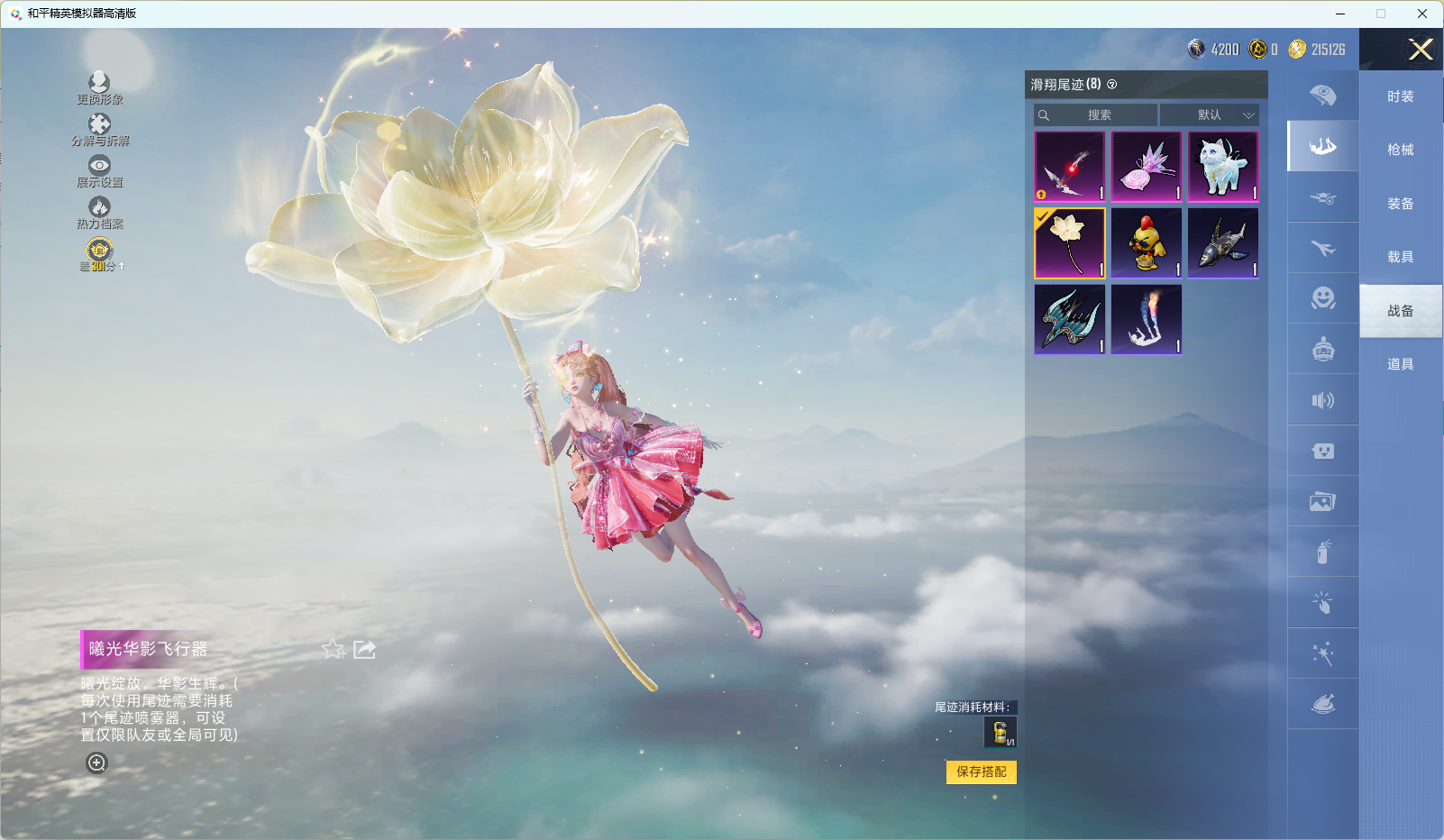Toggle the 展示设置 eye display settings

click(x=99, y=171)
